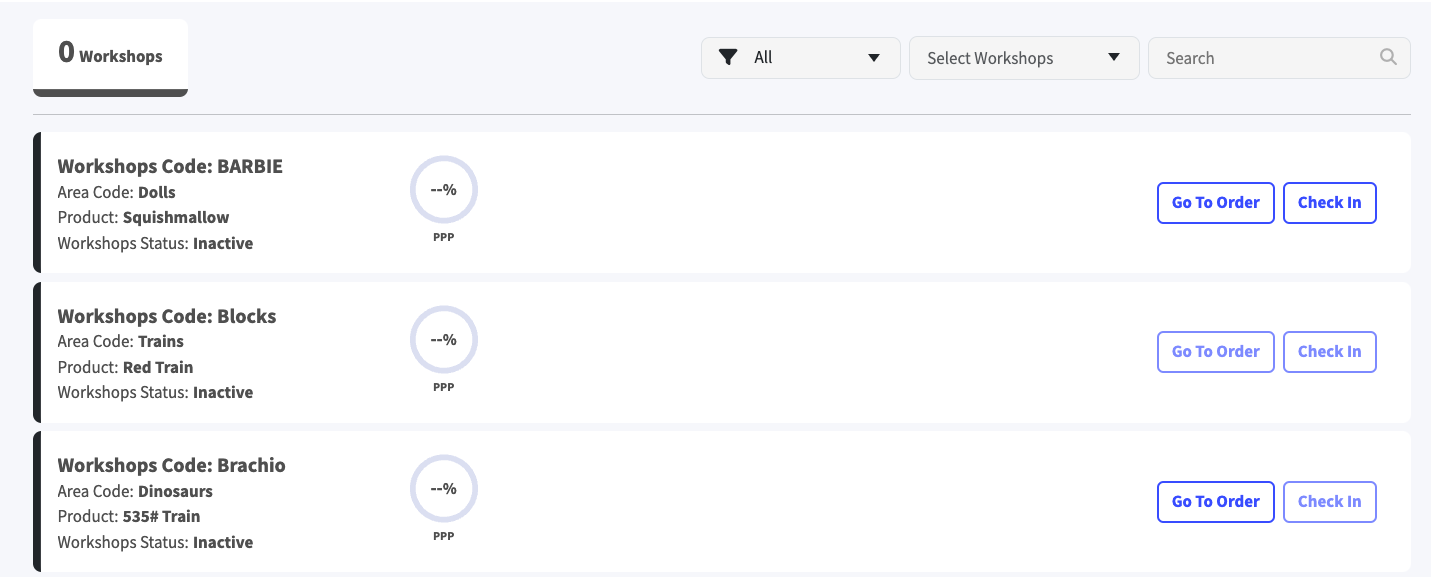This screenshot has width=1431, height=577.
Task: Select 'Workshops Code: Blocks' heading
Action: coord(167,316)
